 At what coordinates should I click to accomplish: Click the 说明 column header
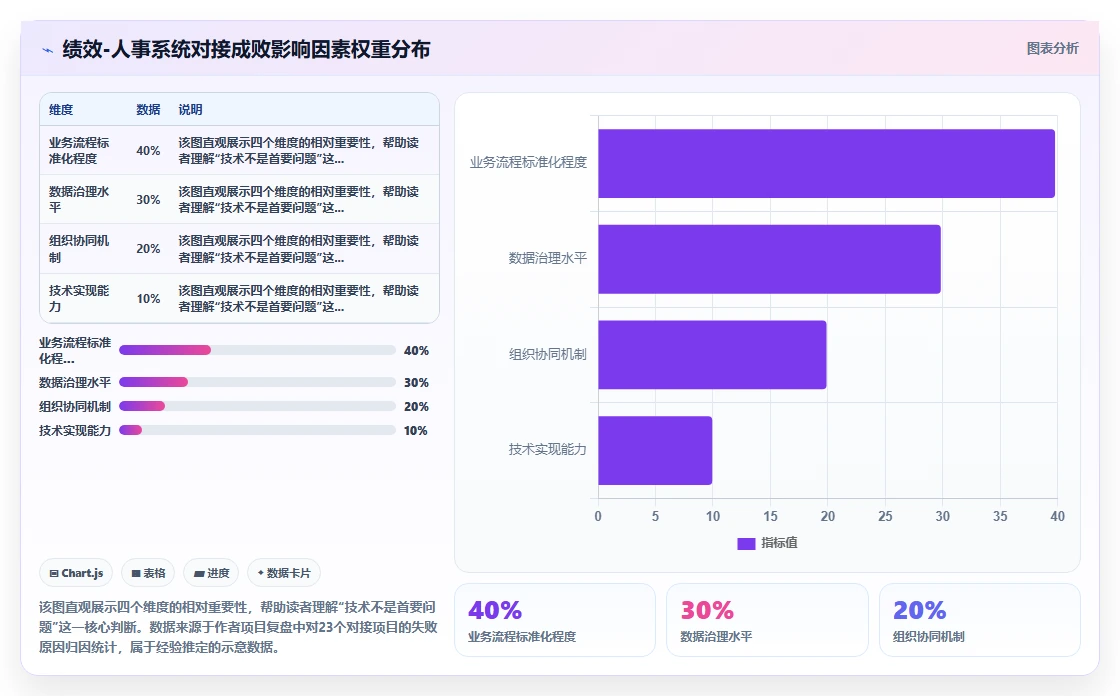pos(190,109)
